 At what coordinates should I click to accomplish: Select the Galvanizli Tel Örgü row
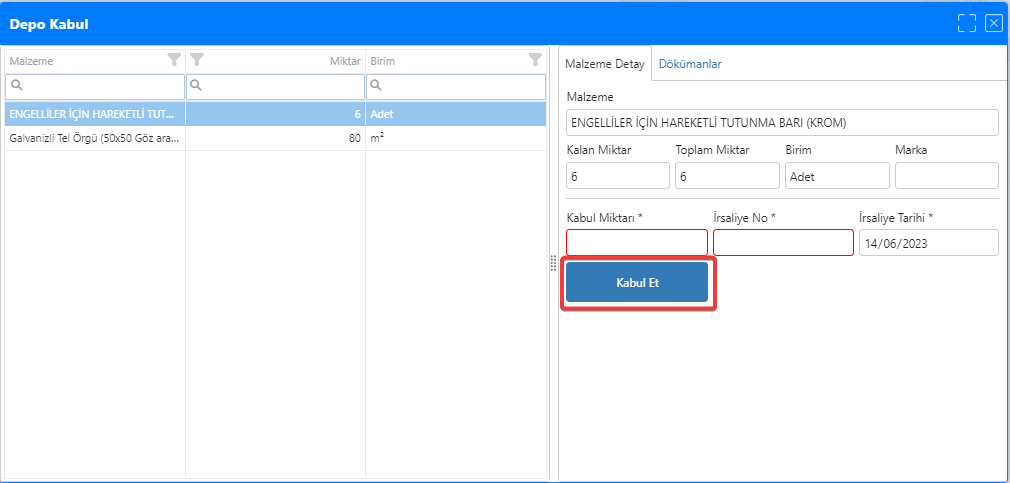coord(95,138)
